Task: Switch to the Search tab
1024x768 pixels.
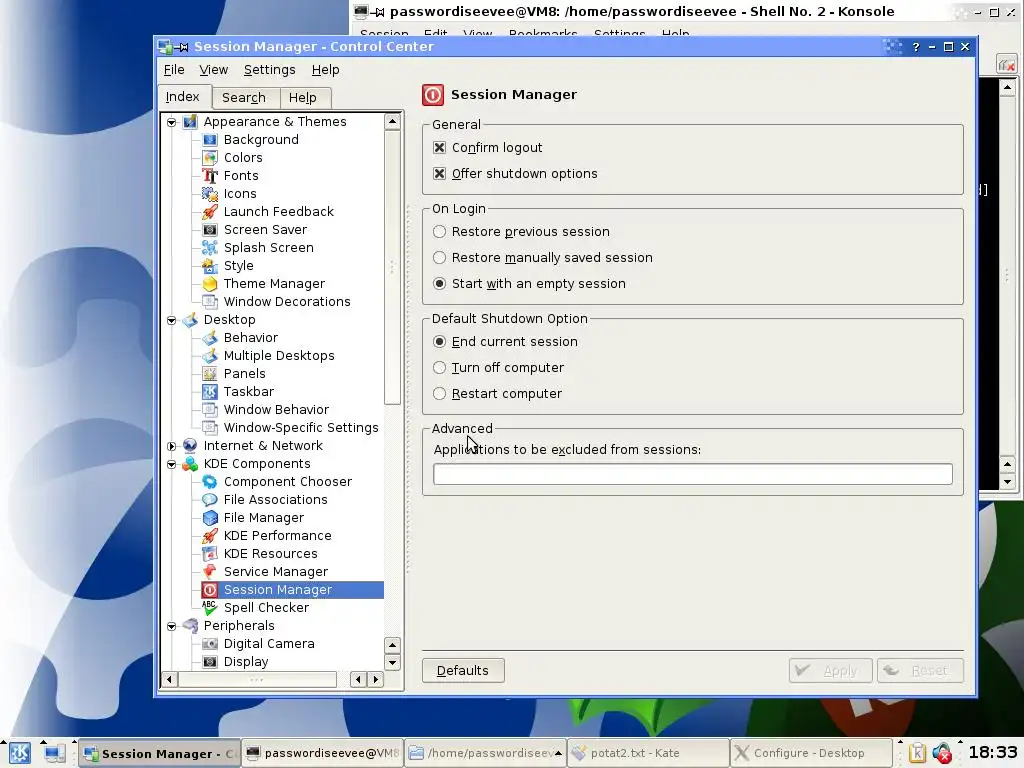Action: pyautogui.click(x=244, y=98)
